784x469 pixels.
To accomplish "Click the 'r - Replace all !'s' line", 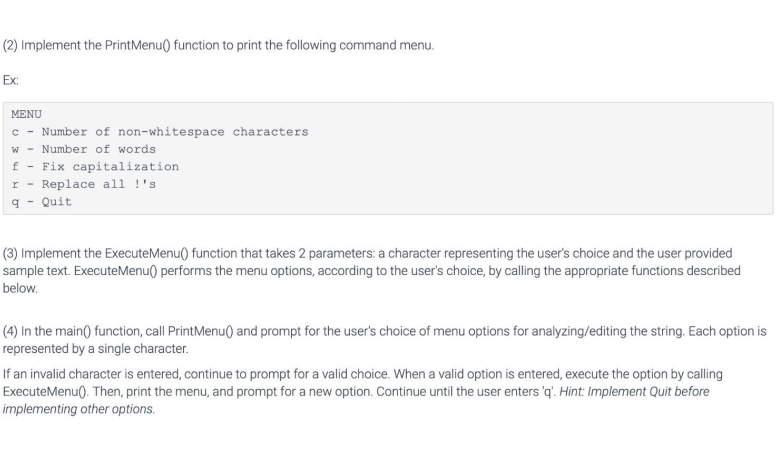I will tap(84, 184).
